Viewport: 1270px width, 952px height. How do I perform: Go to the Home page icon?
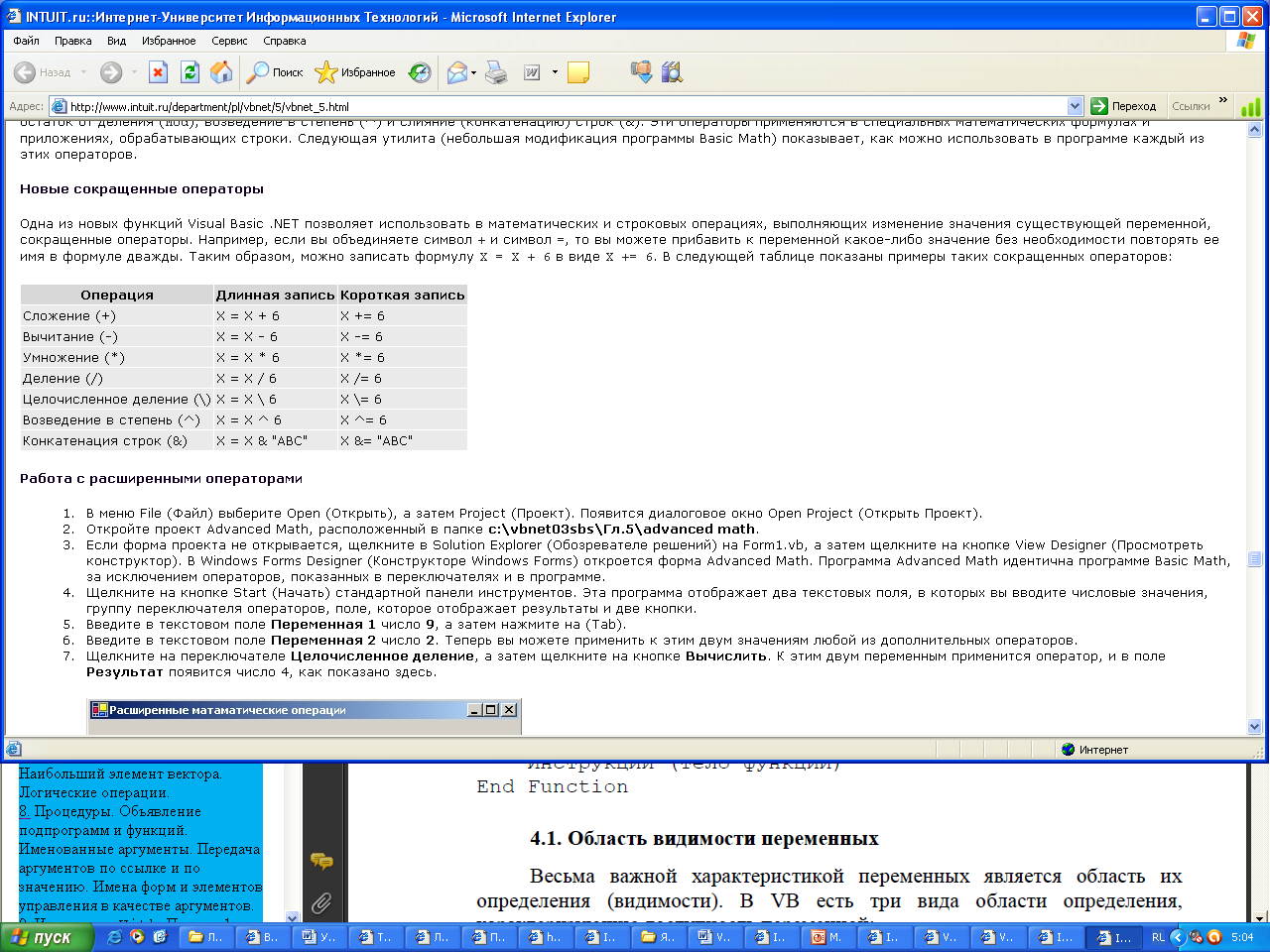pyautogui.click(x=221, y=72)
